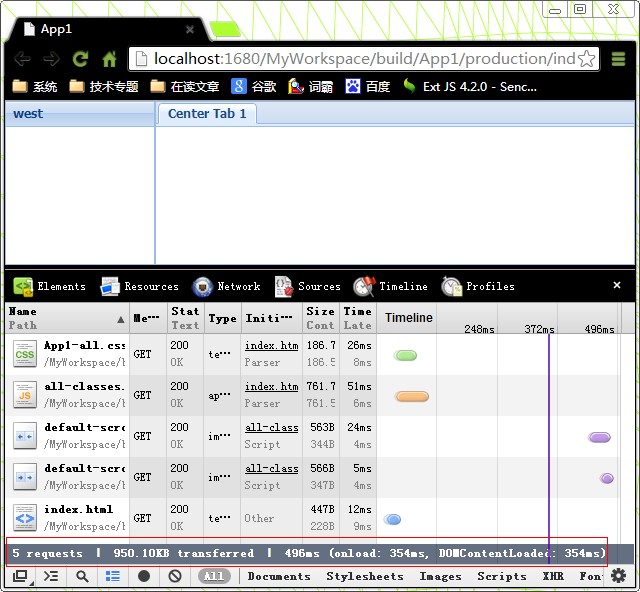Click the browser back arrow
Viewport: 640px width, 592px height.
pos(22,59)
